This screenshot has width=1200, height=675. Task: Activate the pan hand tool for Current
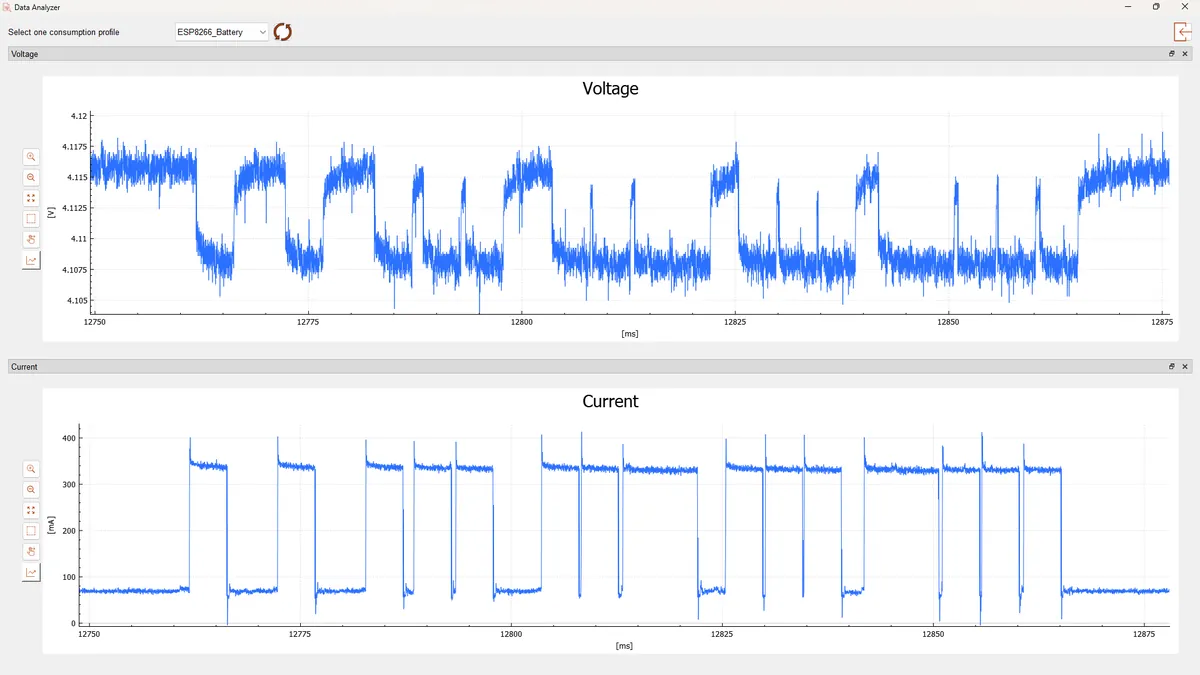[x=31, y=552]
